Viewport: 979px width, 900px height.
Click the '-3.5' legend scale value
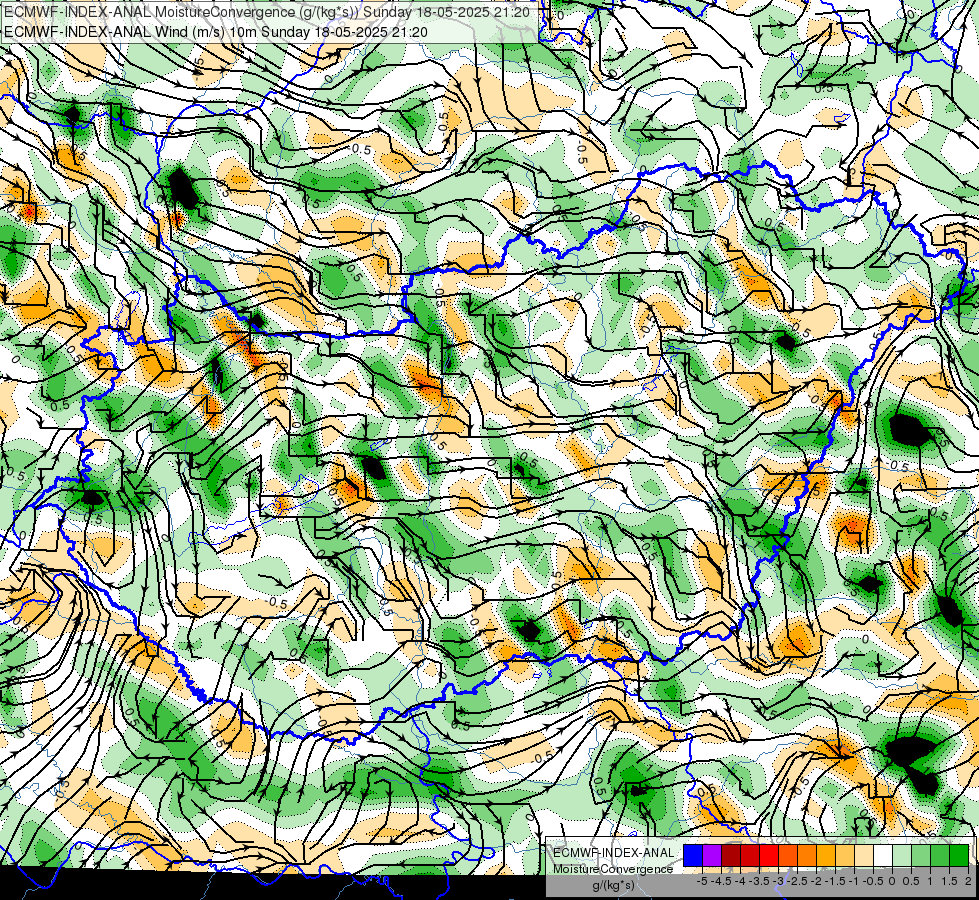(x=761, y=881)
